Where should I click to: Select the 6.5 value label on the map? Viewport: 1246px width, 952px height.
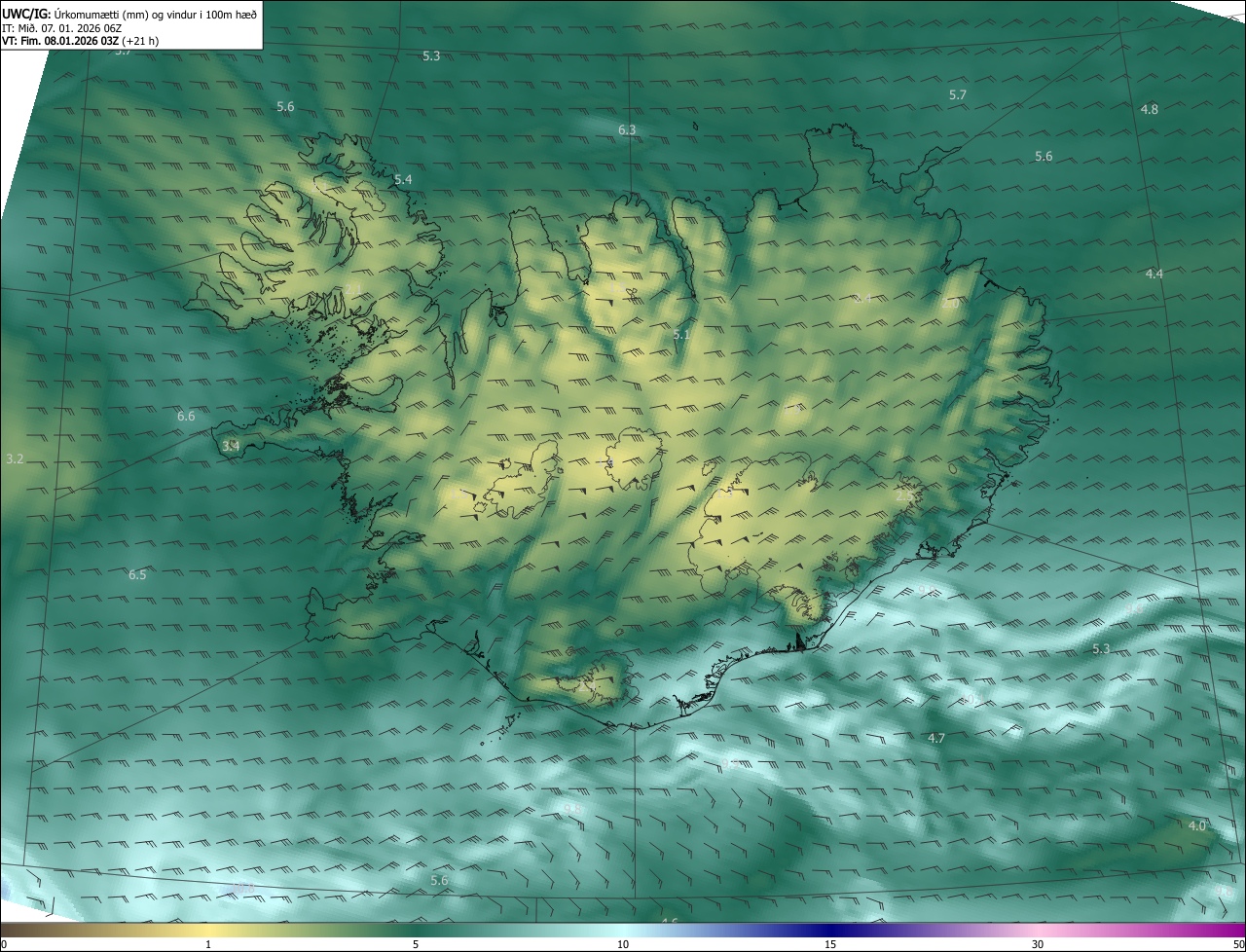(137, 574)
